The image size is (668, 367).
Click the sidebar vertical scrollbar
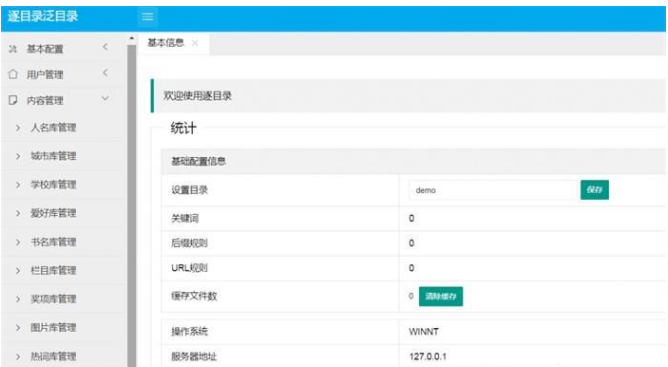[132, 205]
